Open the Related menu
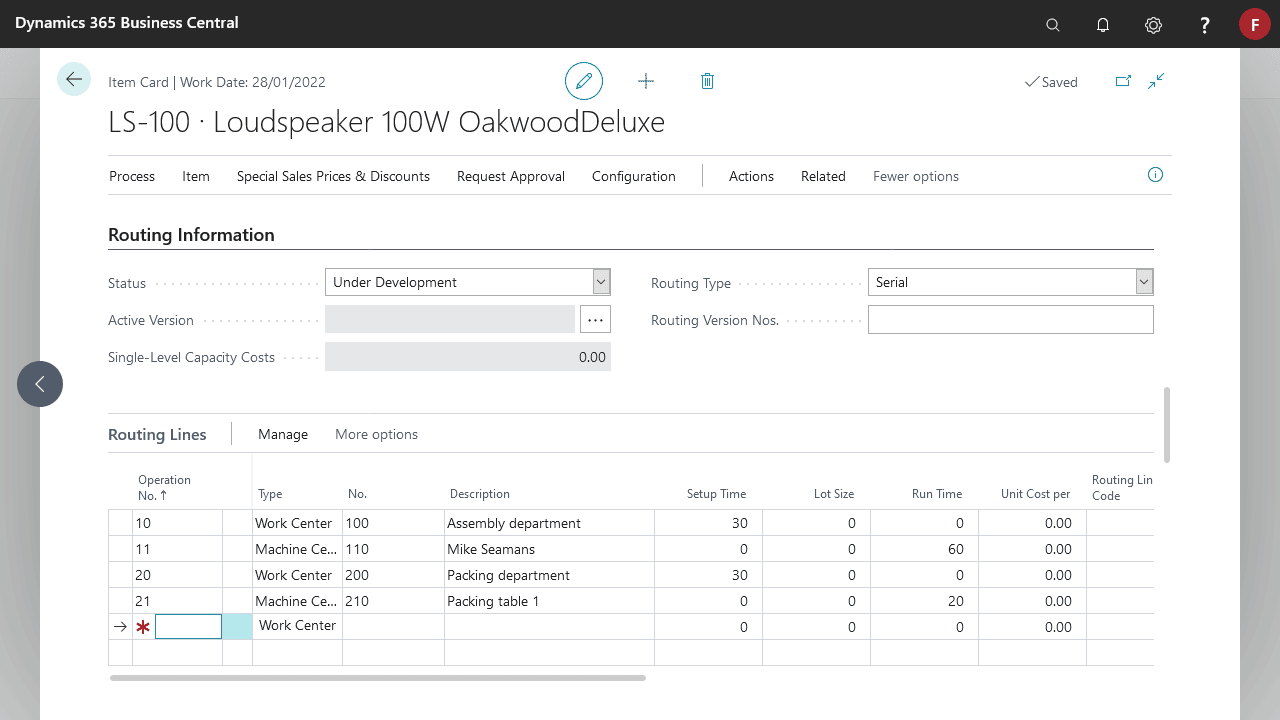The height and width of the screenshot is (720, 1280). point(823,176)
